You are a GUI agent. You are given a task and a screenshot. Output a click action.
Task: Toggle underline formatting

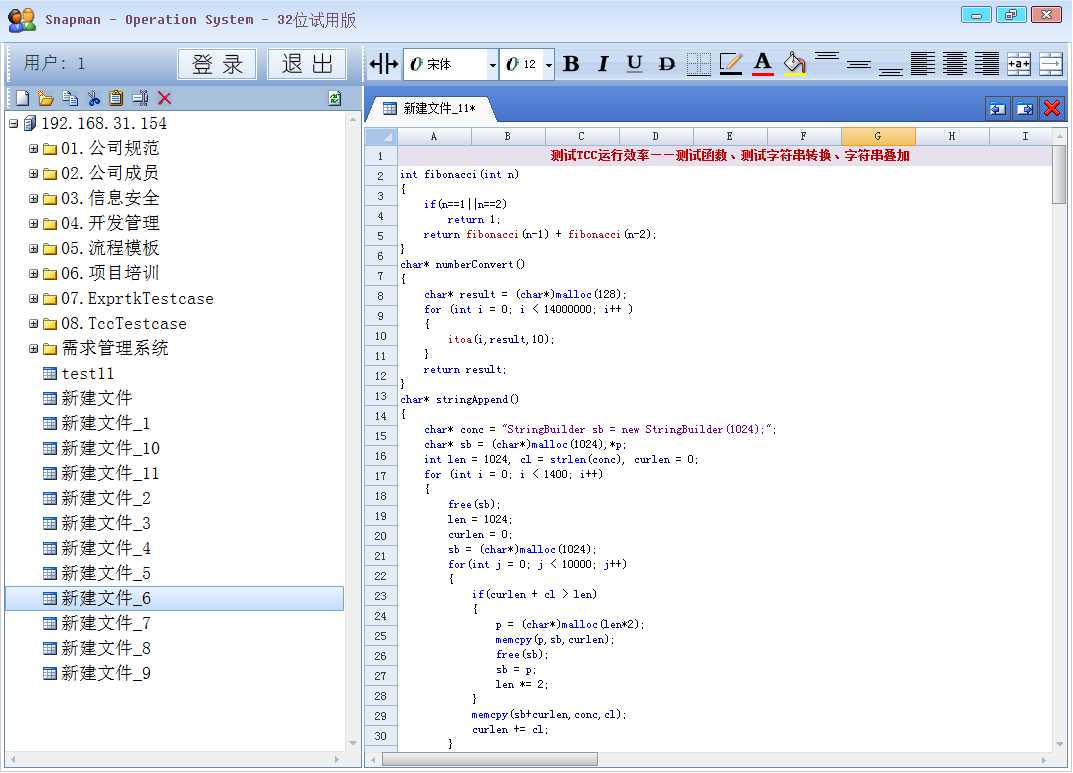point(634,64)
